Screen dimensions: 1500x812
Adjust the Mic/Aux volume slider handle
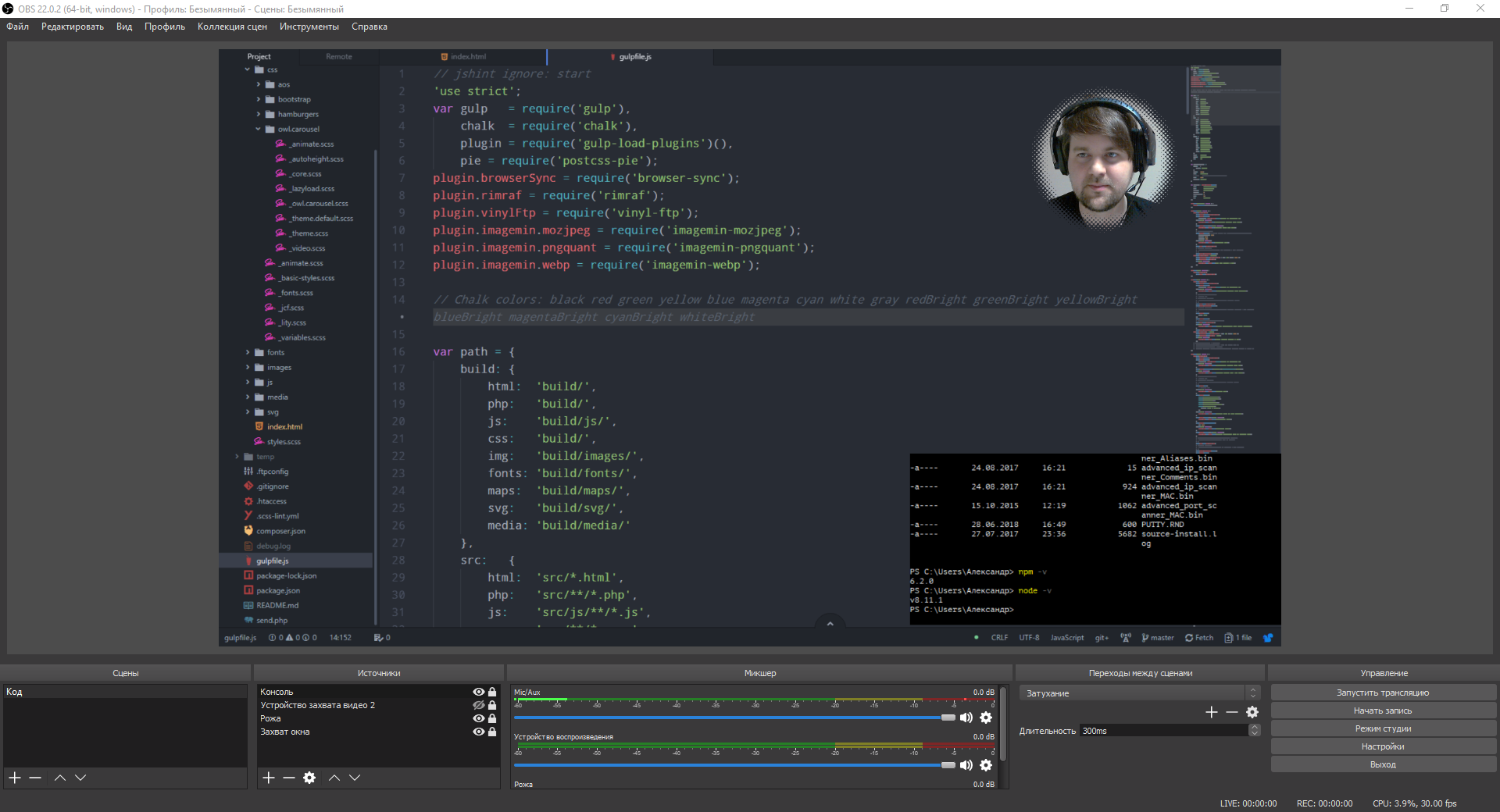pos(948,718)
